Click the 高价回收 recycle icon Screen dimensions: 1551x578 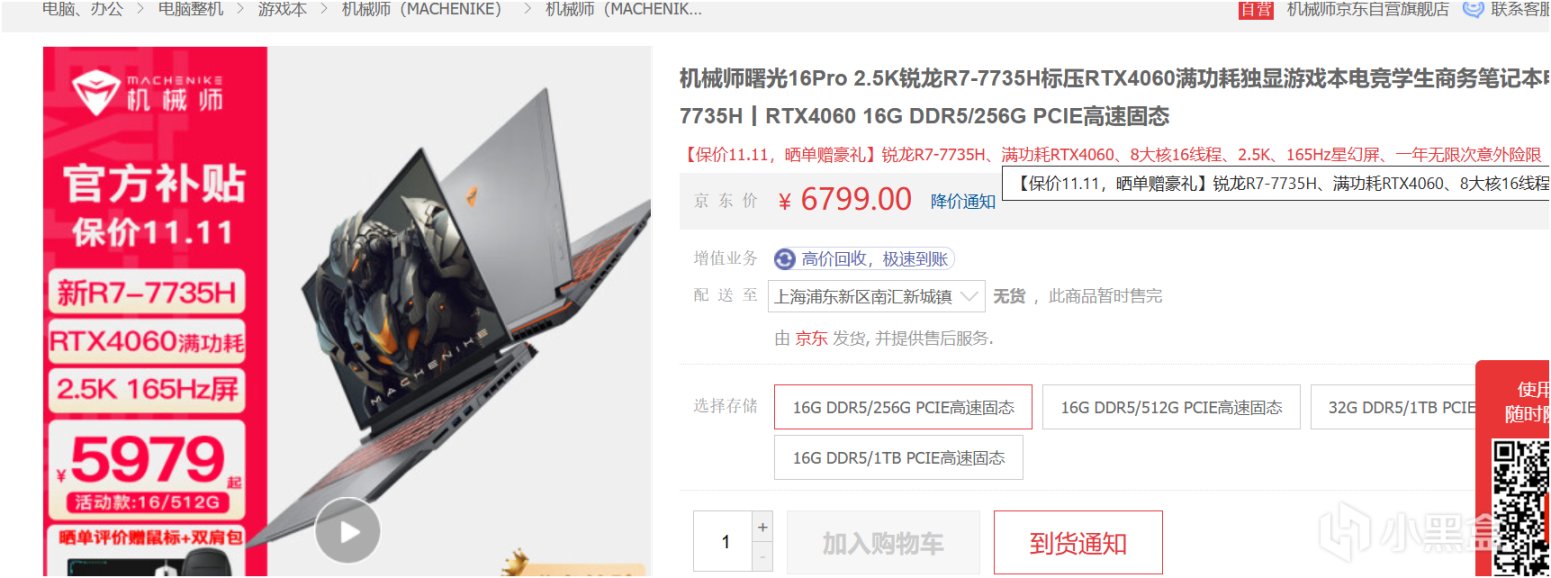pyautogui.click(x=785, y=259)
